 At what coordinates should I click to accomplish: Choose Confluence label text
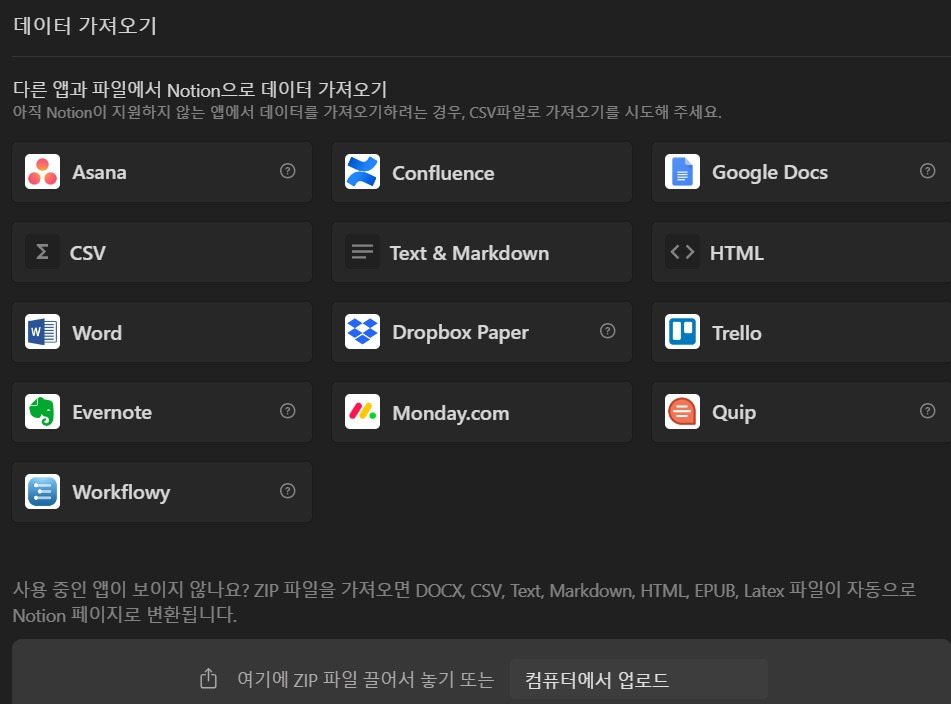pyautogui.click(x=443, y=173)
